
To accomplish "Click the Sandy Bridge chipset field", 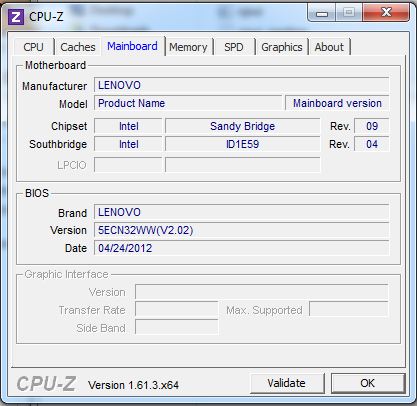I will pyautogui.click(x=243, y=126).
